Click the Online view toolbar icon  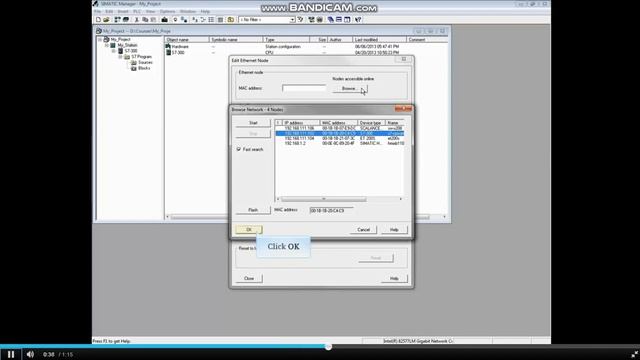[176, 20]
